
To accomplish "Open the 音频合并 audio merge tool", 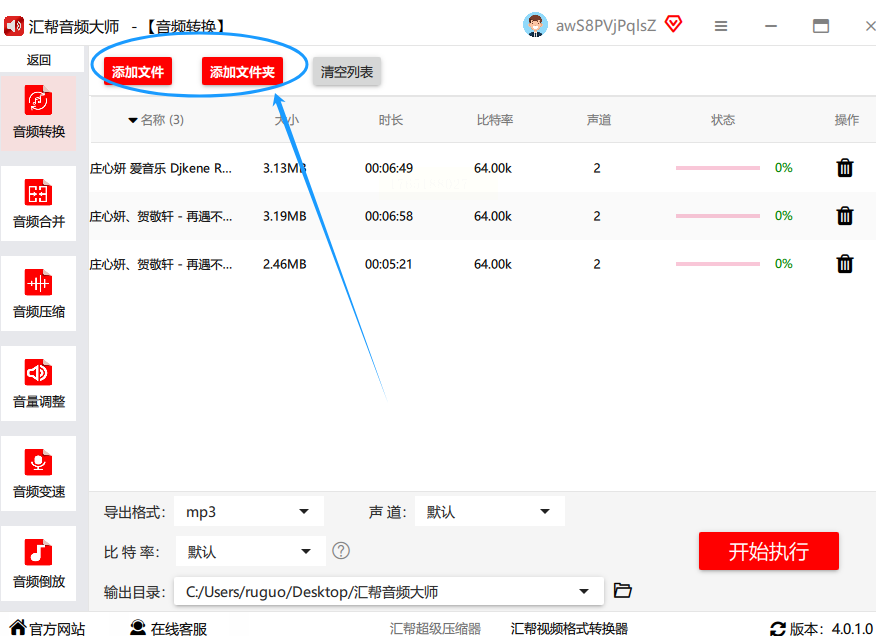I will pyautogui.click(x=39, y=203).
